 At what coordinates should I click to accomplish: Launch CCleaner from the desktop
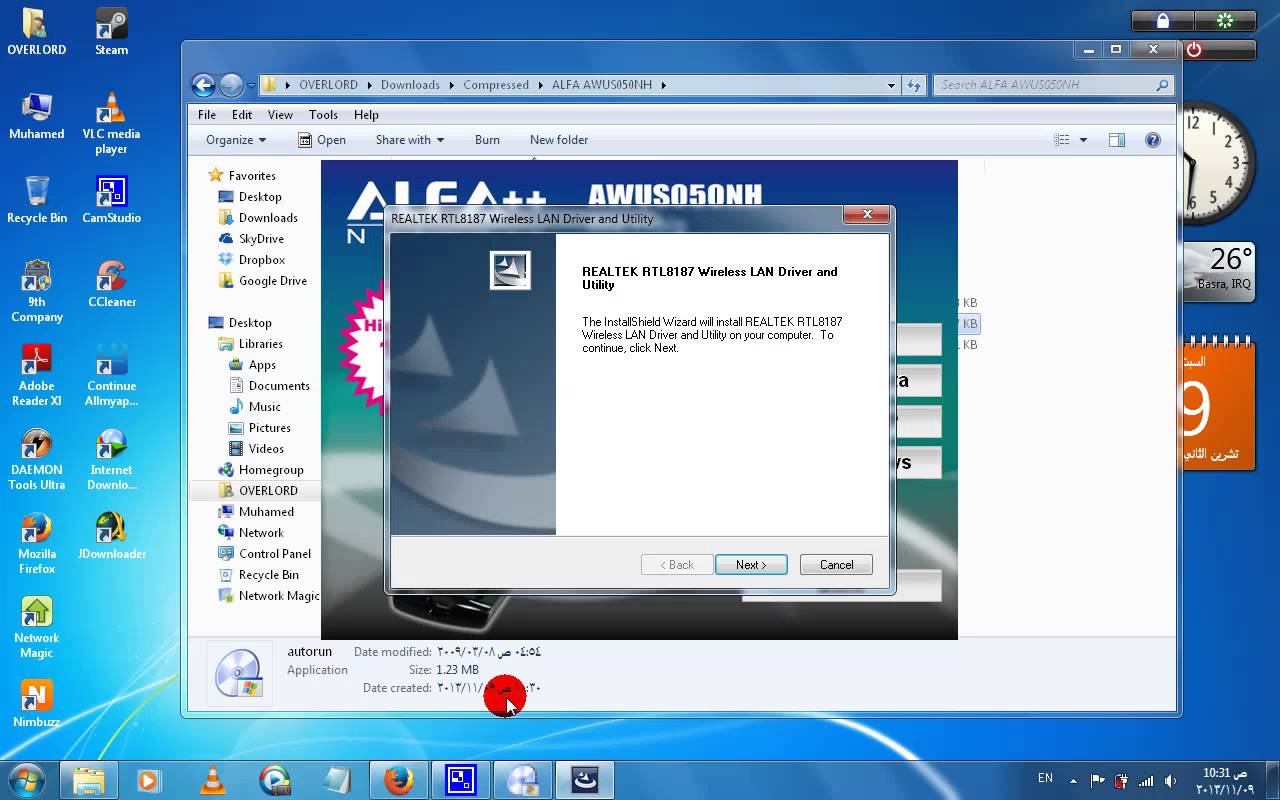111,284
